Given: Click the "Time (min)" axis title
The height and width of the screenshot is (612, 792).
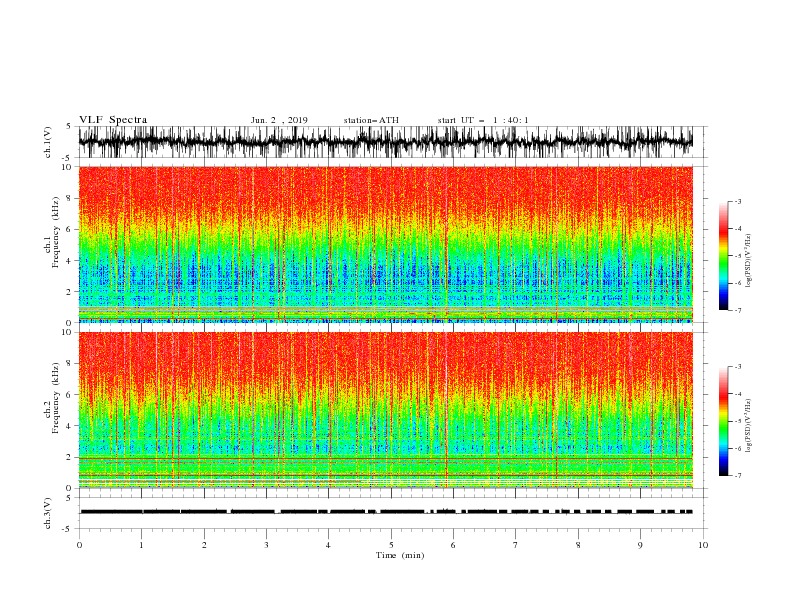Looking at the screenshot, I should (x=400, y=555).
